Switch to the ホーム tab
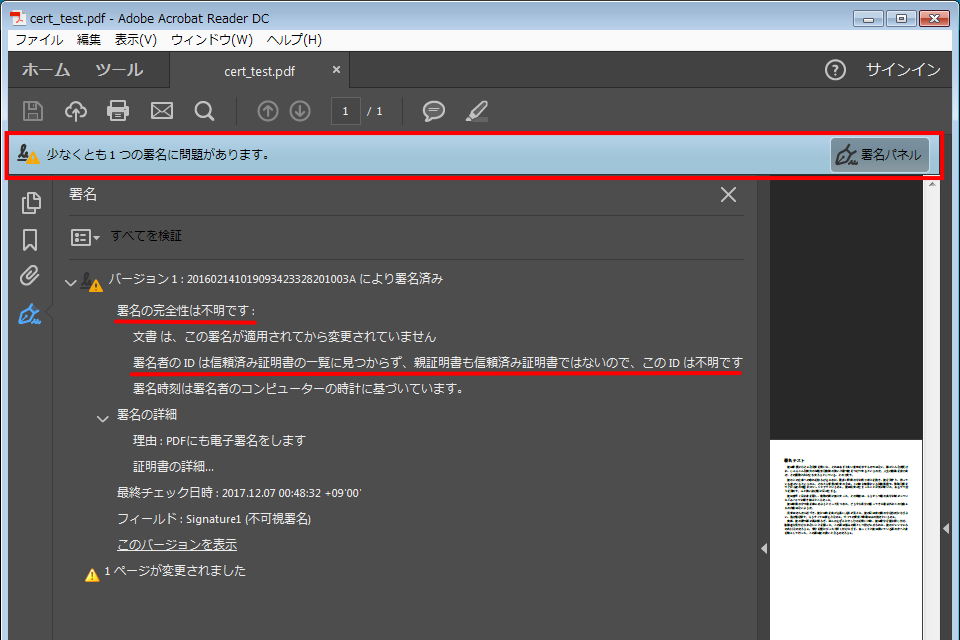Image resolution: width=960 pixels, height=640 pixels. (x=46, y=70)
